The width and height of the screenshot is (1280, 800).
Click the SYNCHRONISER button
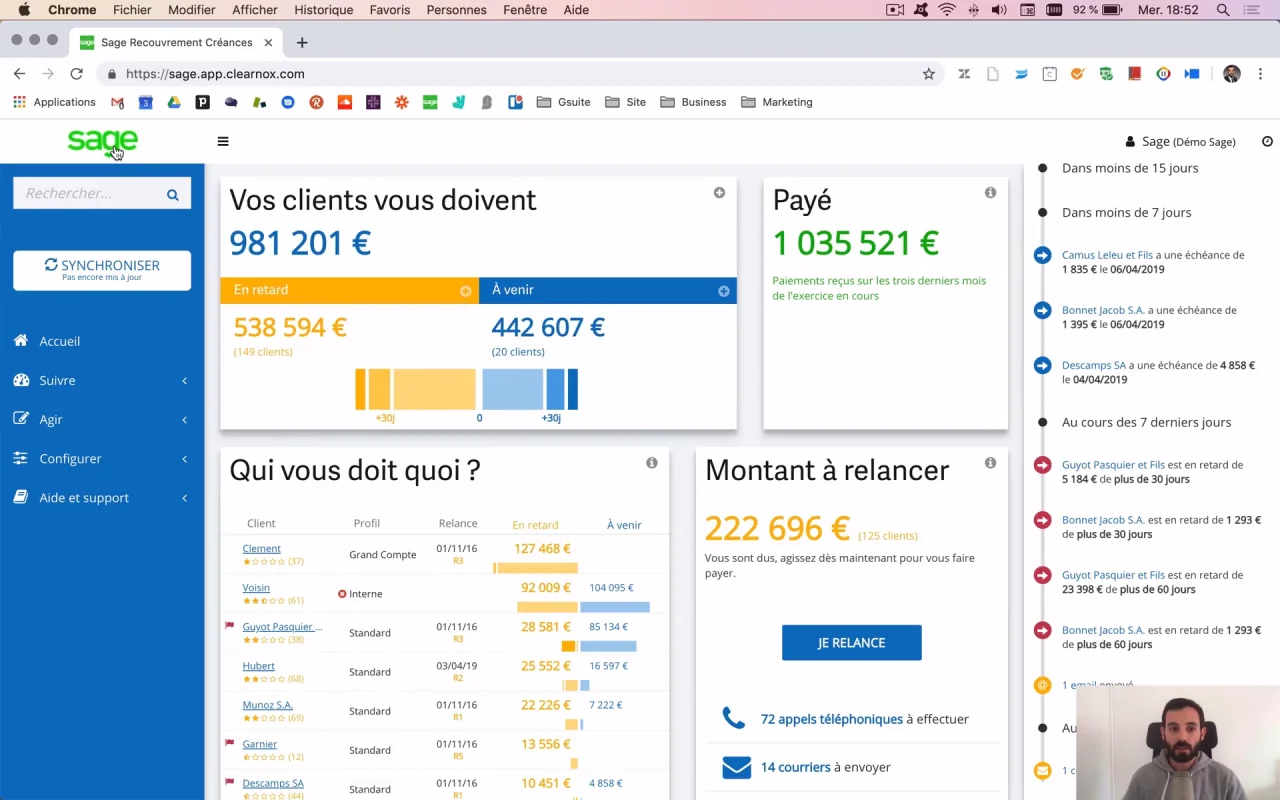point(102,270)
